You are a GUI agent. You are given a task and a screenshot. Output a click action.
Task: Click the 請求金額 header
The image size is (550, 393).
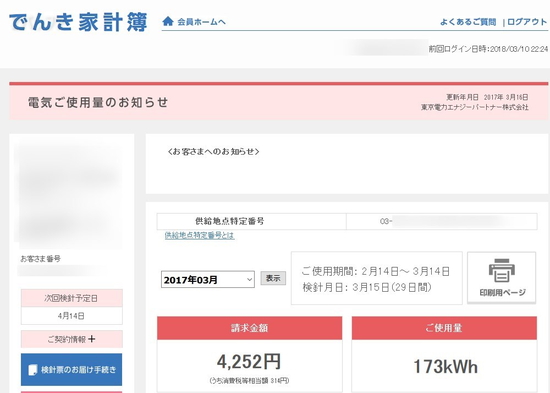pyautogui.click(x=249, y=328)
